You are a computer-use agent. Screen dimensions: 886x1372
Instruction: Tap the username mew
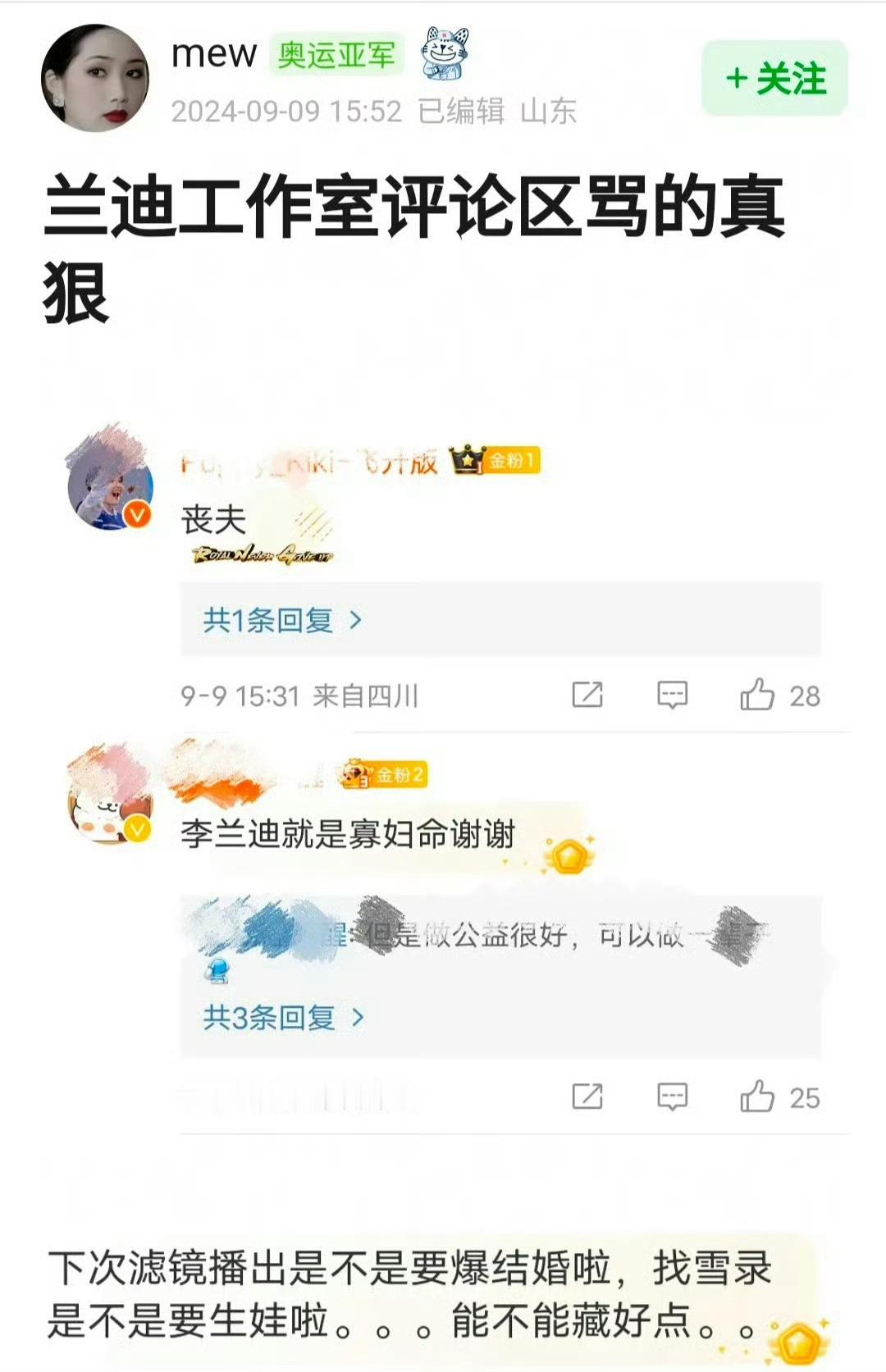tap(214, 54)
